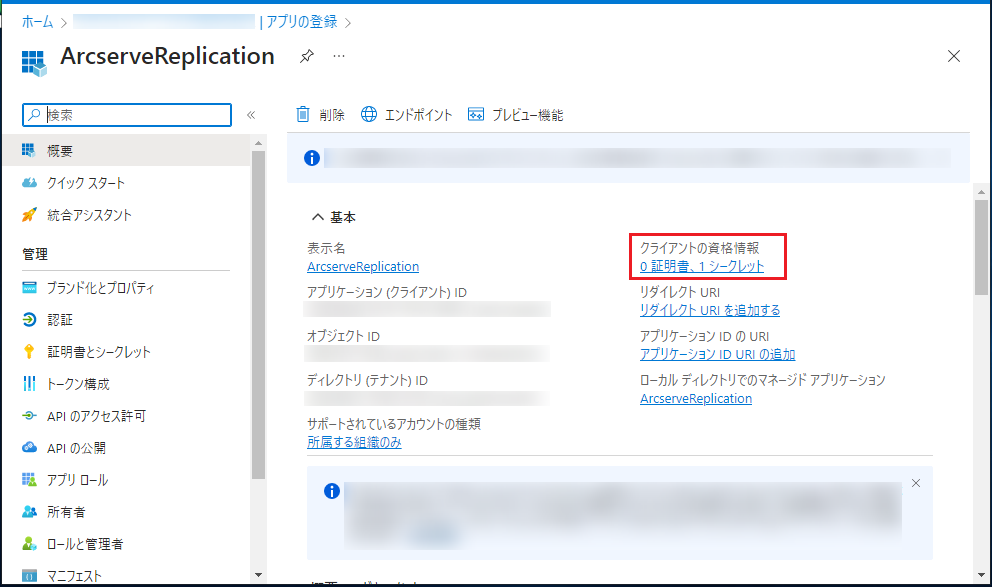Screen dimensions: 992x587
Task: Click the main pane scrollbar up arrow
Action: (x=981, y=192)
